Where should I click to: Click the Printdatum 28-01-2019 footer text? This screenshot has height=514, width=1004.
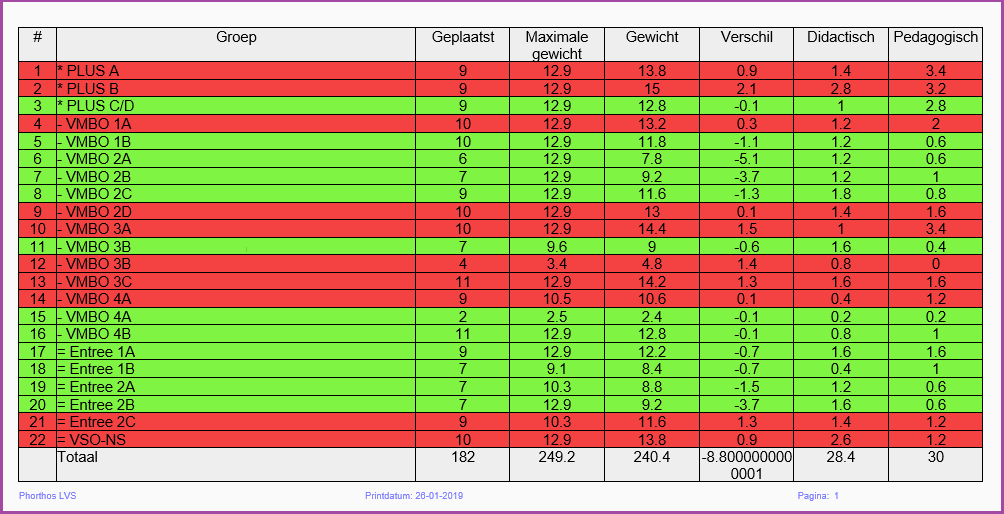[414, 496]
